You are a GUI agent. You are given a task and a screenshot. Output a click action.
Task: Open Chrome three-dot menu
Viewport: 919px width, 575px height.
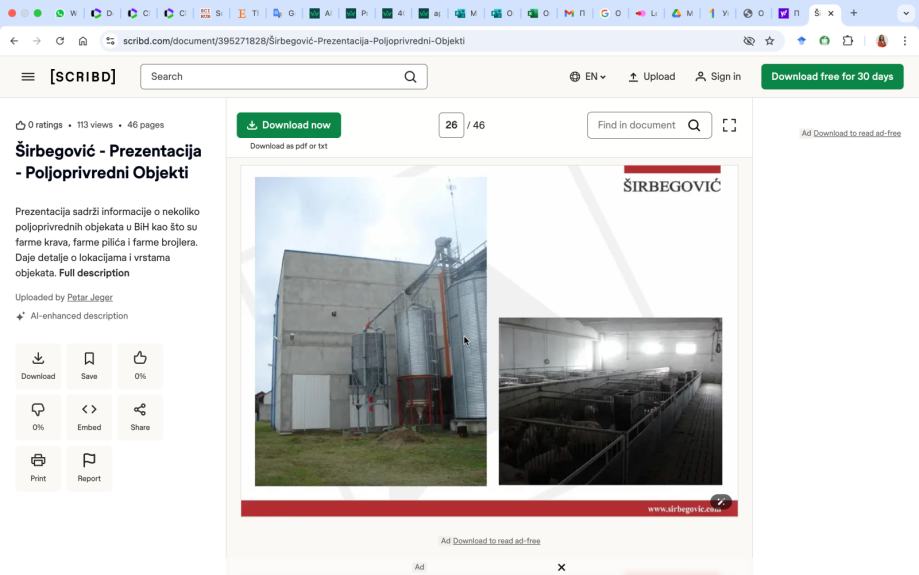coord(904,41)
